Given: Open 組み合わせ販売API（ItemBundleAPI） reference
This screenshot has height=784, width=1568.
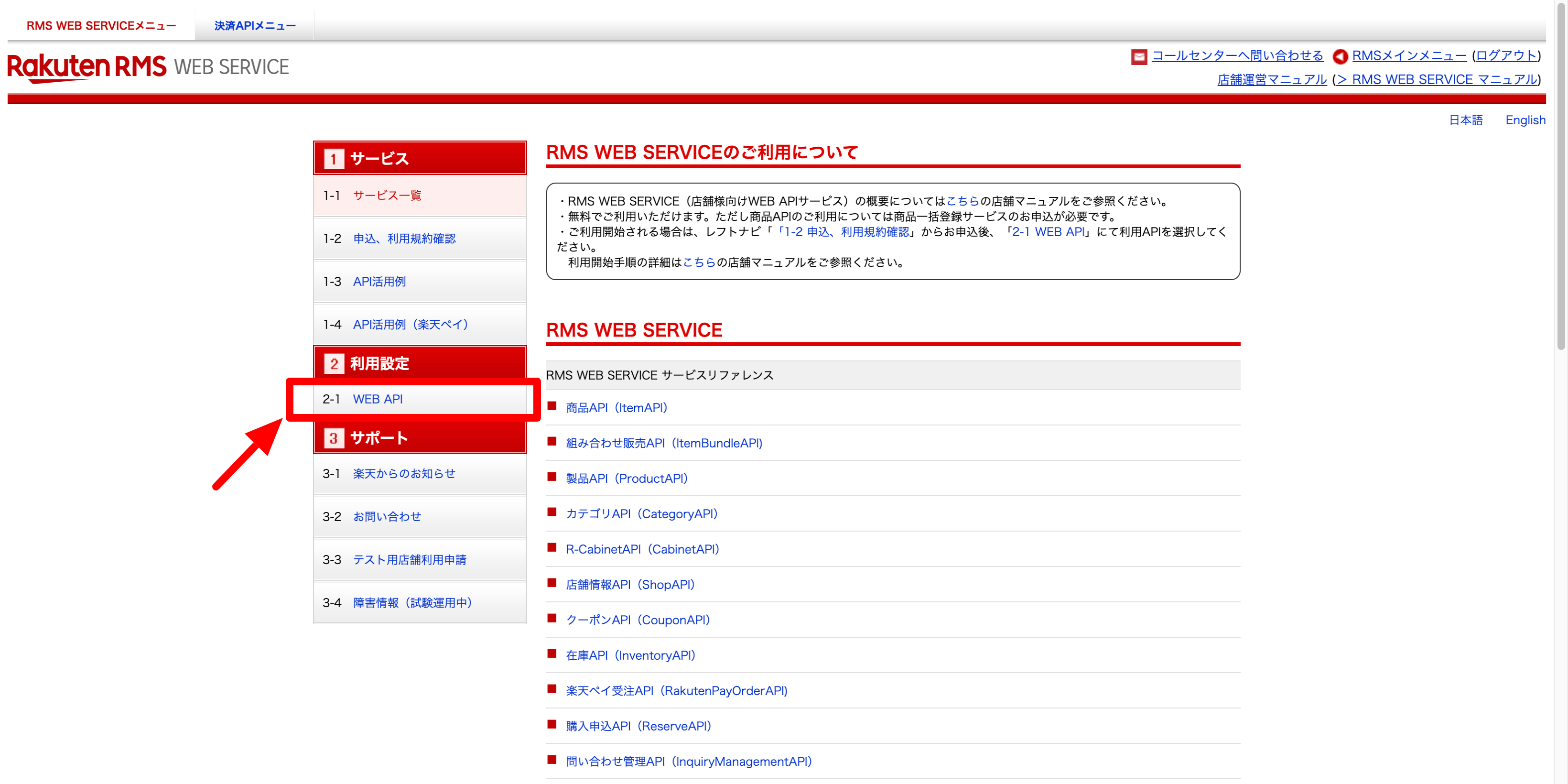Looking at the screenshot, I should (664, 443).
